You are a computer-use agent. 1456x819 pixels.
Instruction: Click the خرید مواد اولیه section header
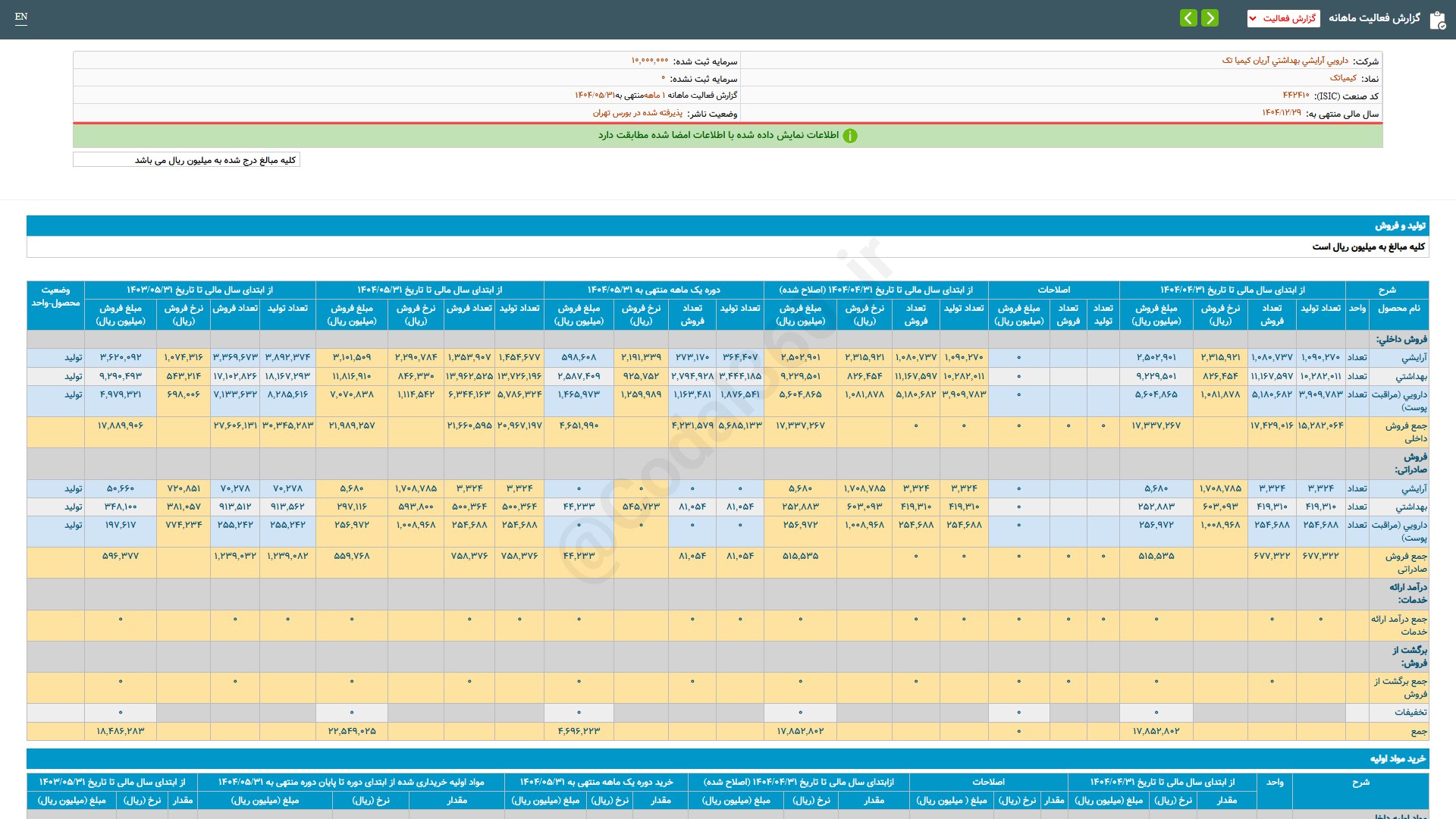coord(1397,758)
